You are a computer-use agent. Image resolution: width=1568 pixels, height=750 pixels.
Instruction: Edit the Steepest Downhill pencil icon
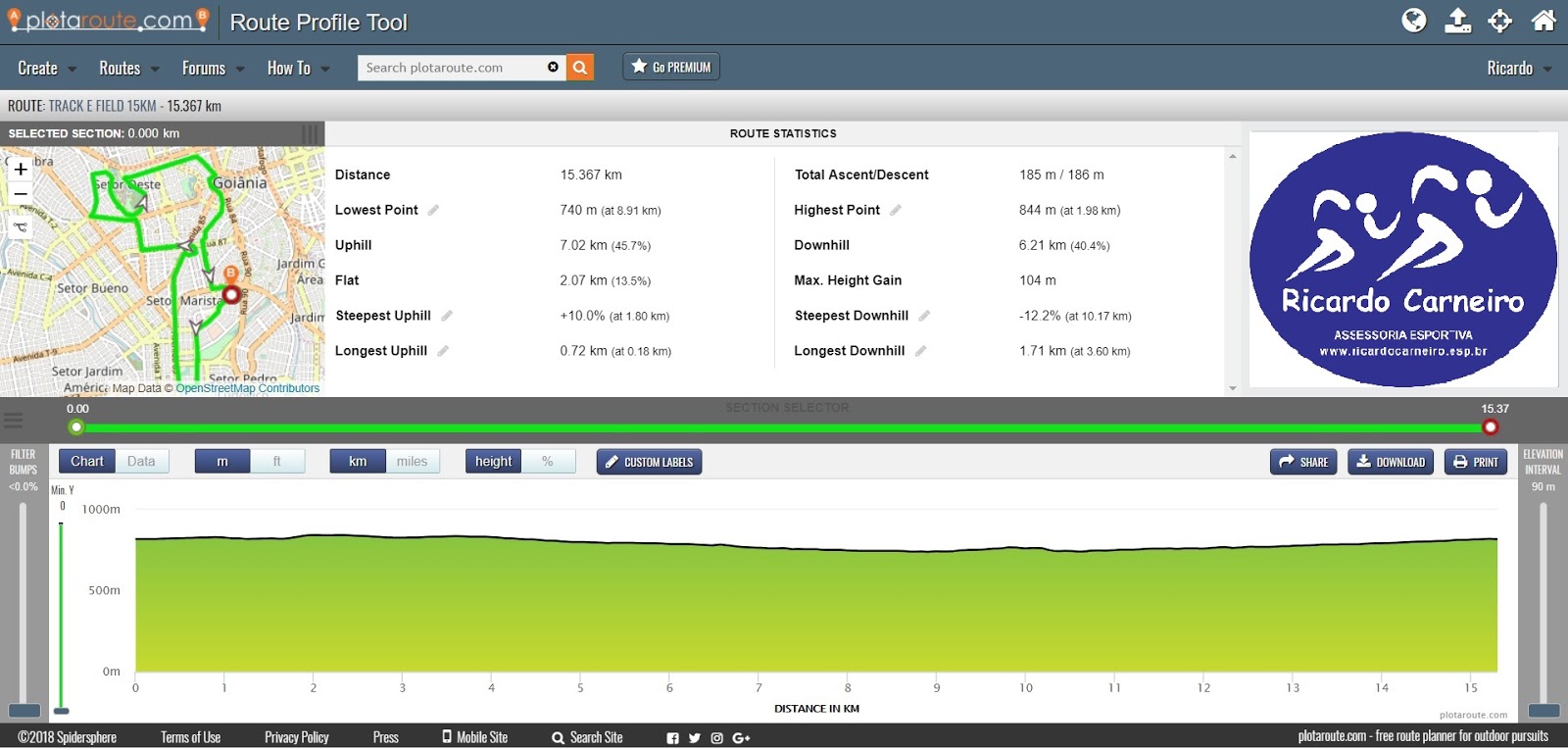tap(924, 316)
